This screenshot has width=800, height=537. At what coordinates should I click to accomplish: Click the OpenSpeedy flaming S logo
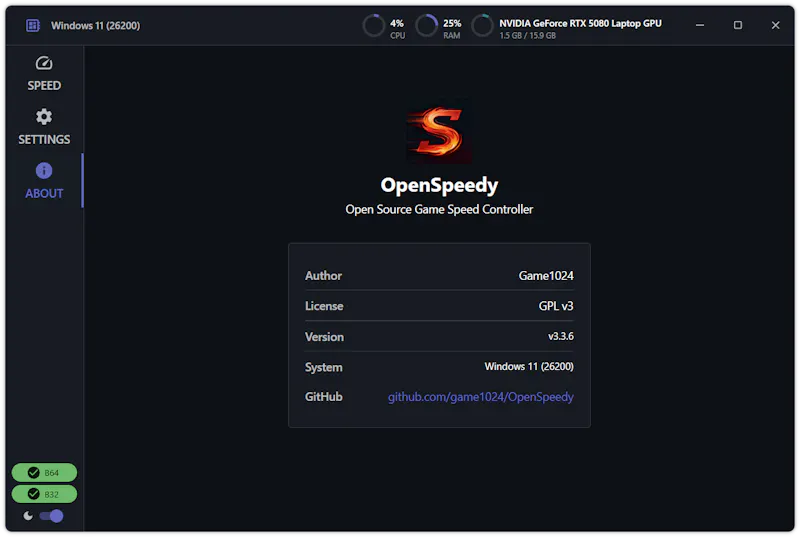coord(439,131)
